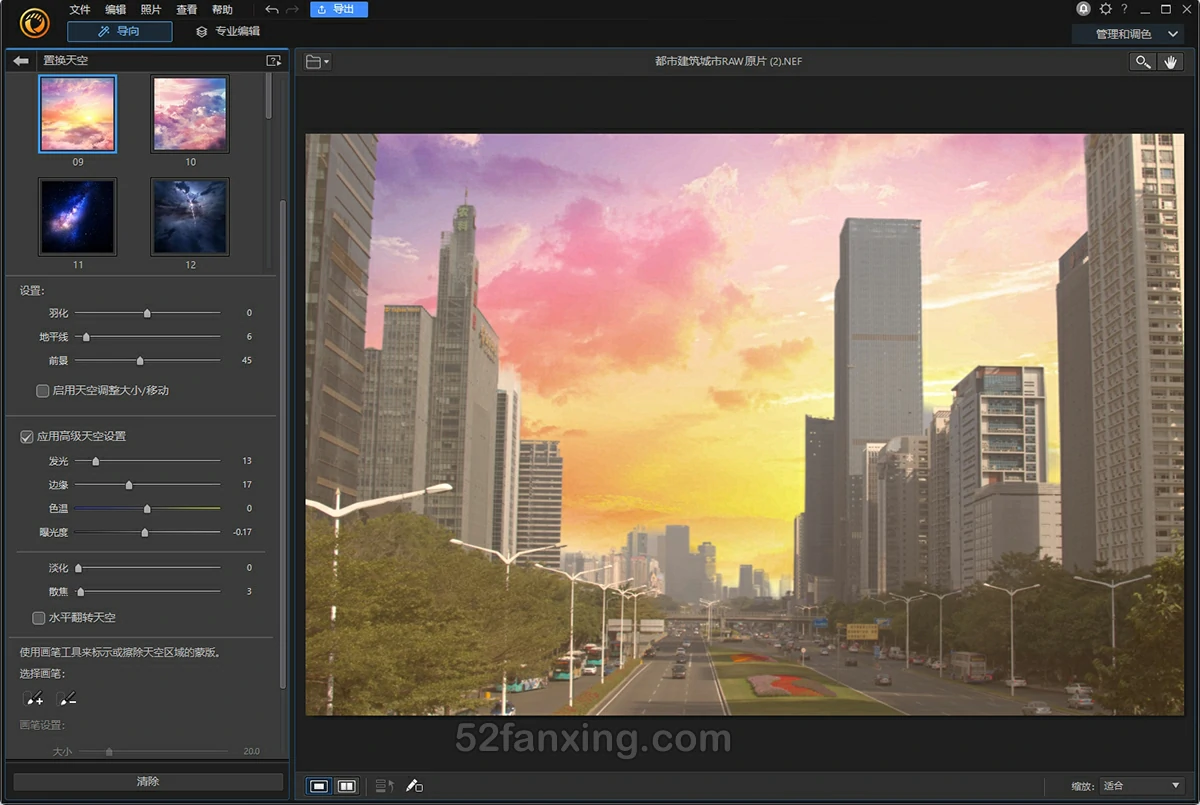The height and width of the screenshot is (805, 1200).
Task: Click the 前景 value 45
Action: pyautogui.click(x=247, y=360)
